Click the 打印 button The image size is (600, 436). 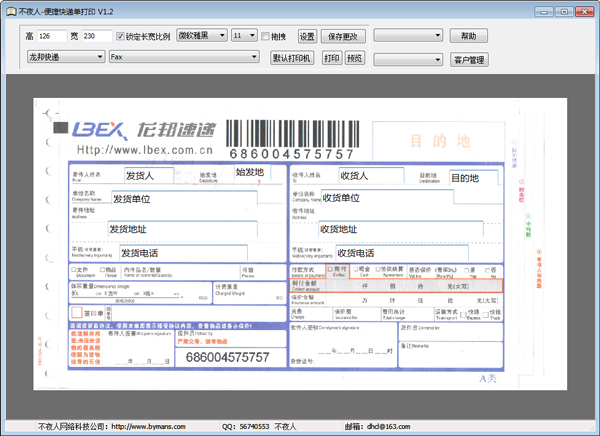pyautogui.click(x=332, y=58)
